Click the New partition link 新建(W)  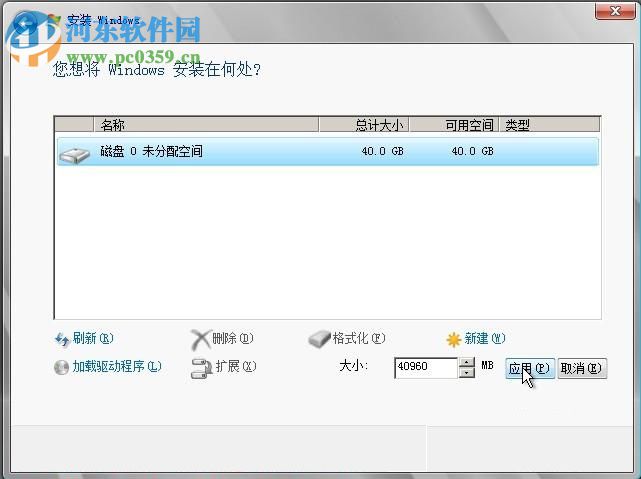pos(485,338)
